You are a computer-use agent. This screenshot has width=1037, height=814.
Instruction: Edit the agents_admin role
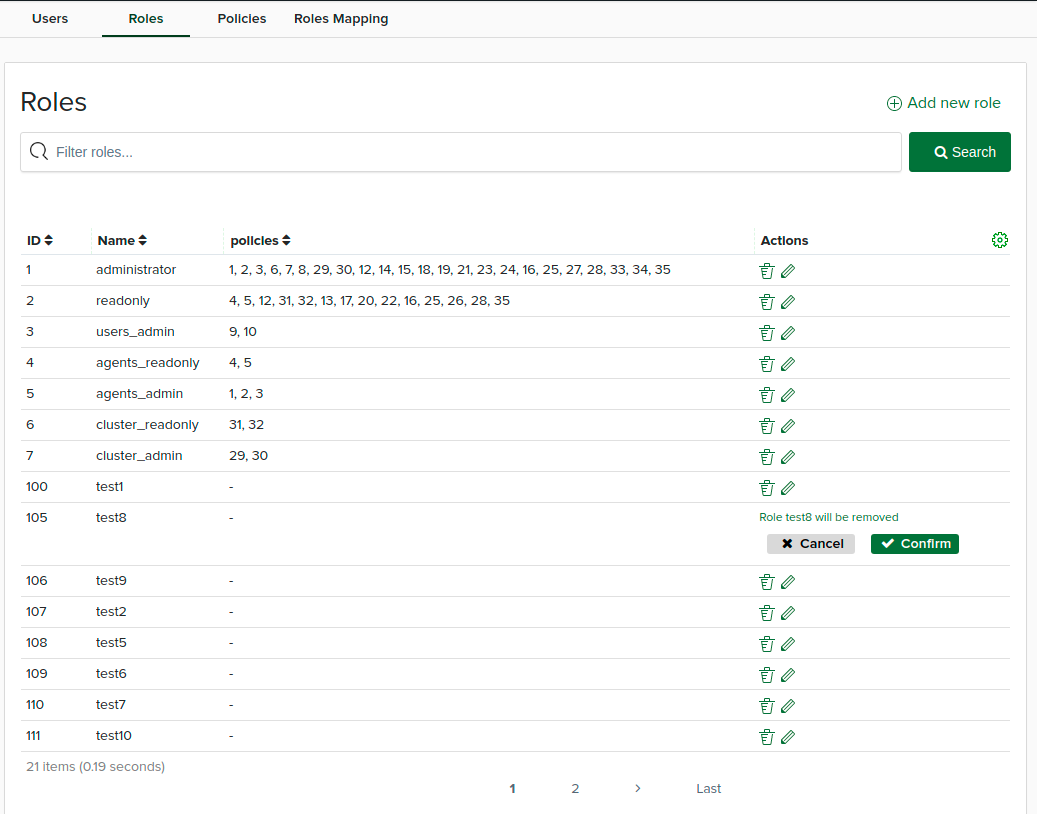coord(789,394)
